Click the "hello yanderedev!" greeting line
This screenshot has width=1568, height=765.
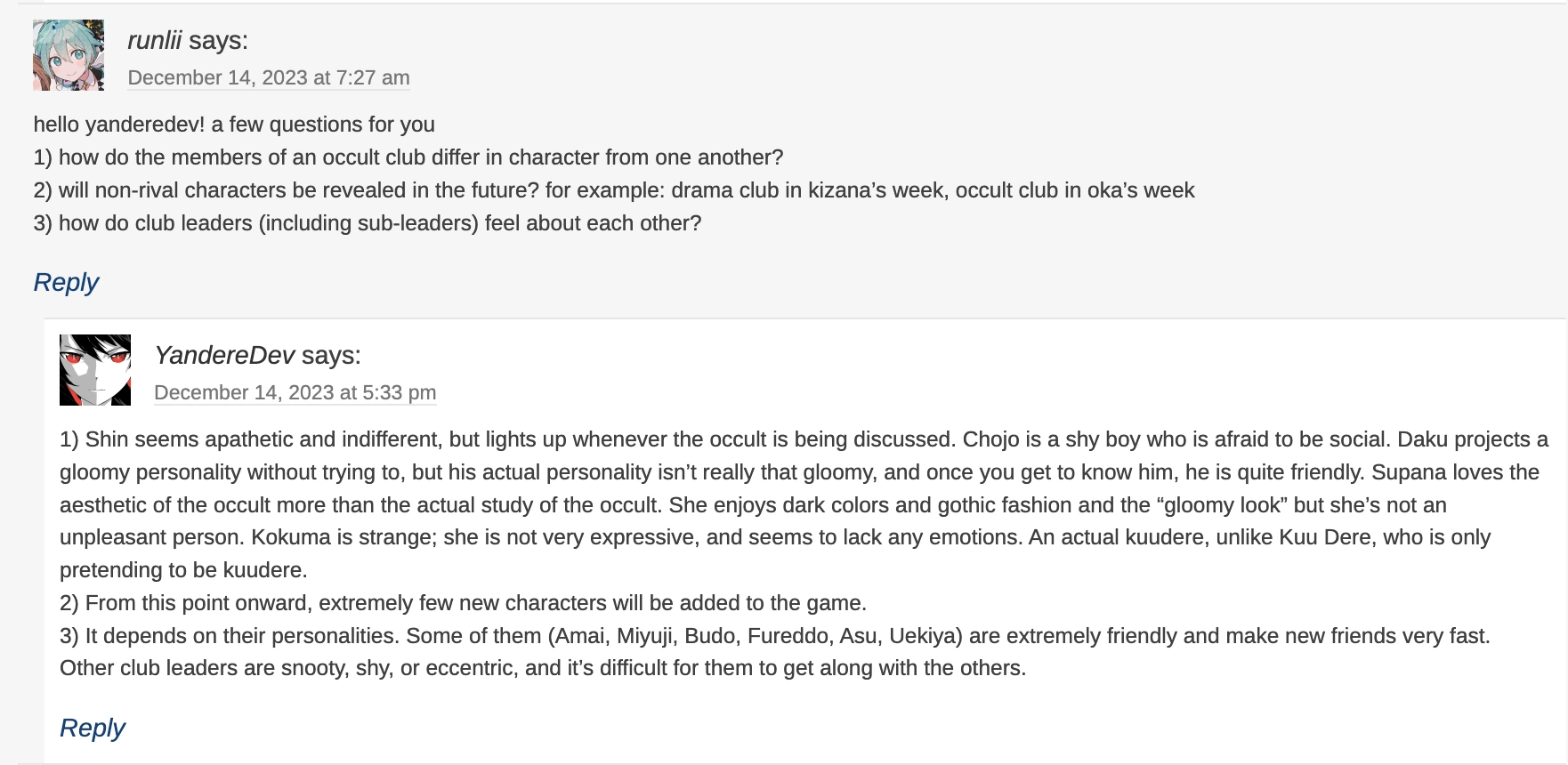click(234, 125)
